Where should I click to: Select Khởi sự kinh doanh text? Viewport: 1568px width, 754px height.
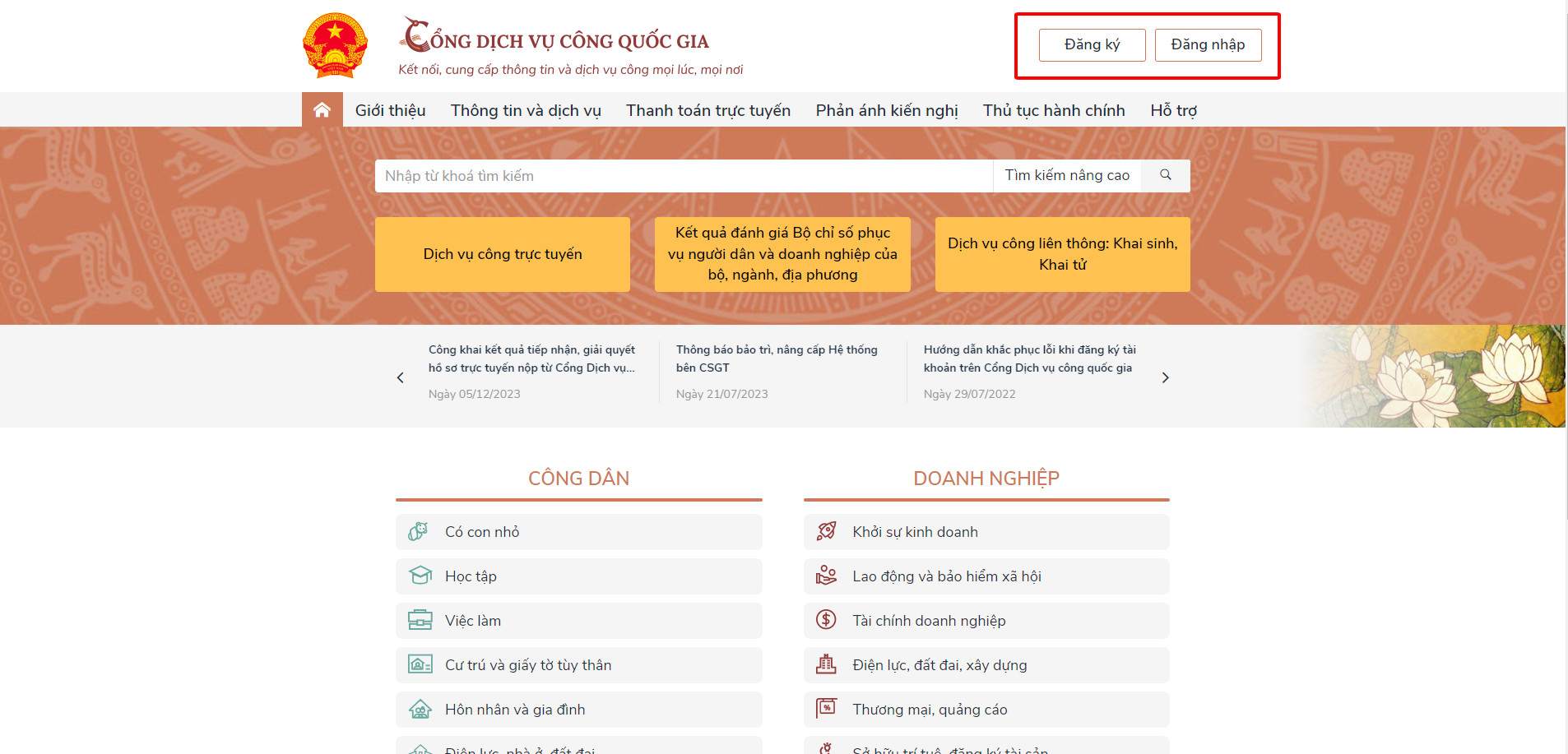(915, 532)
